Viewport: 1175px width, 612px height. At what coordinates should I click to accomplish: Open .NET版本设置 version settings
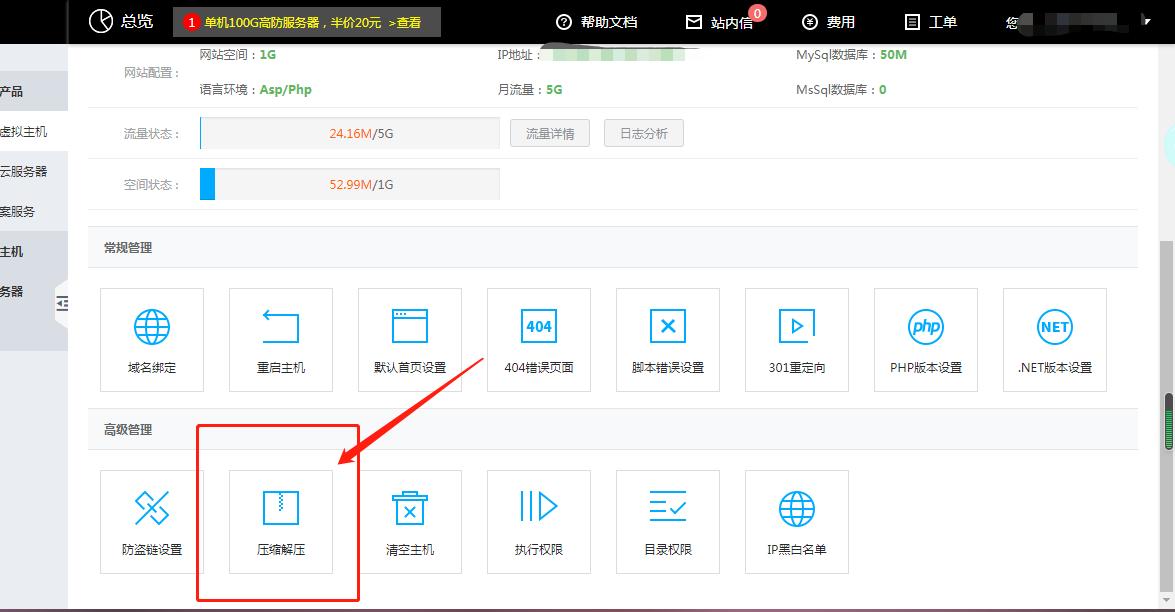click(1054, 338)
